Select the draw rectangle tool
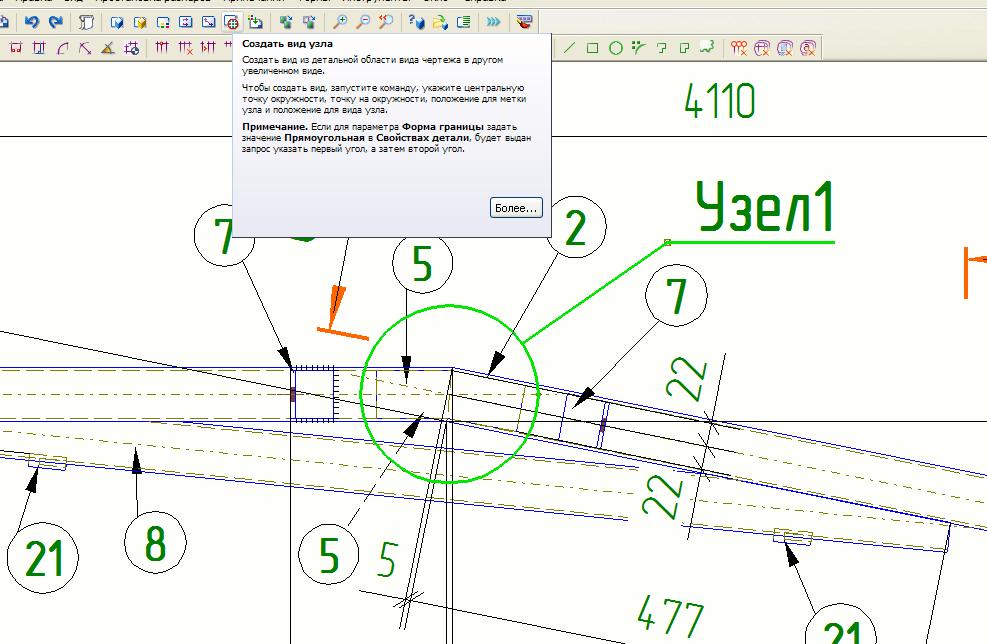This screenshot has width=987, height=644. 592,47
